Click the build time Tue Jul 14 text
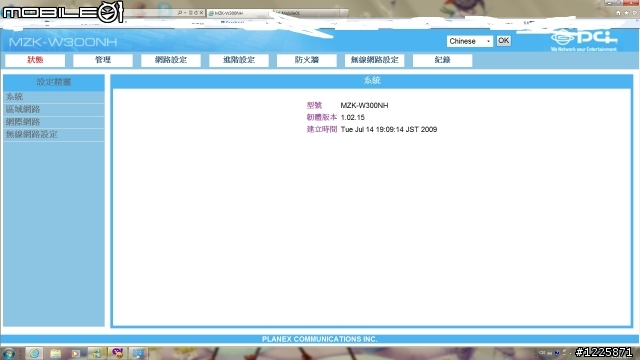 [389, 129]
